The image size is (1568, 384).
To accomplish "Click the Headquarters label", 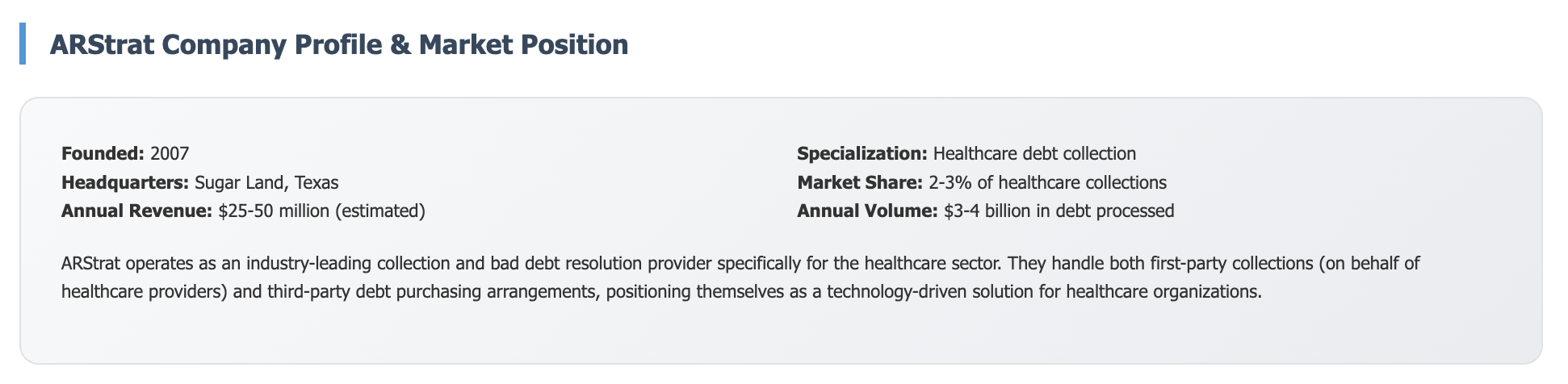I will 126,182.
